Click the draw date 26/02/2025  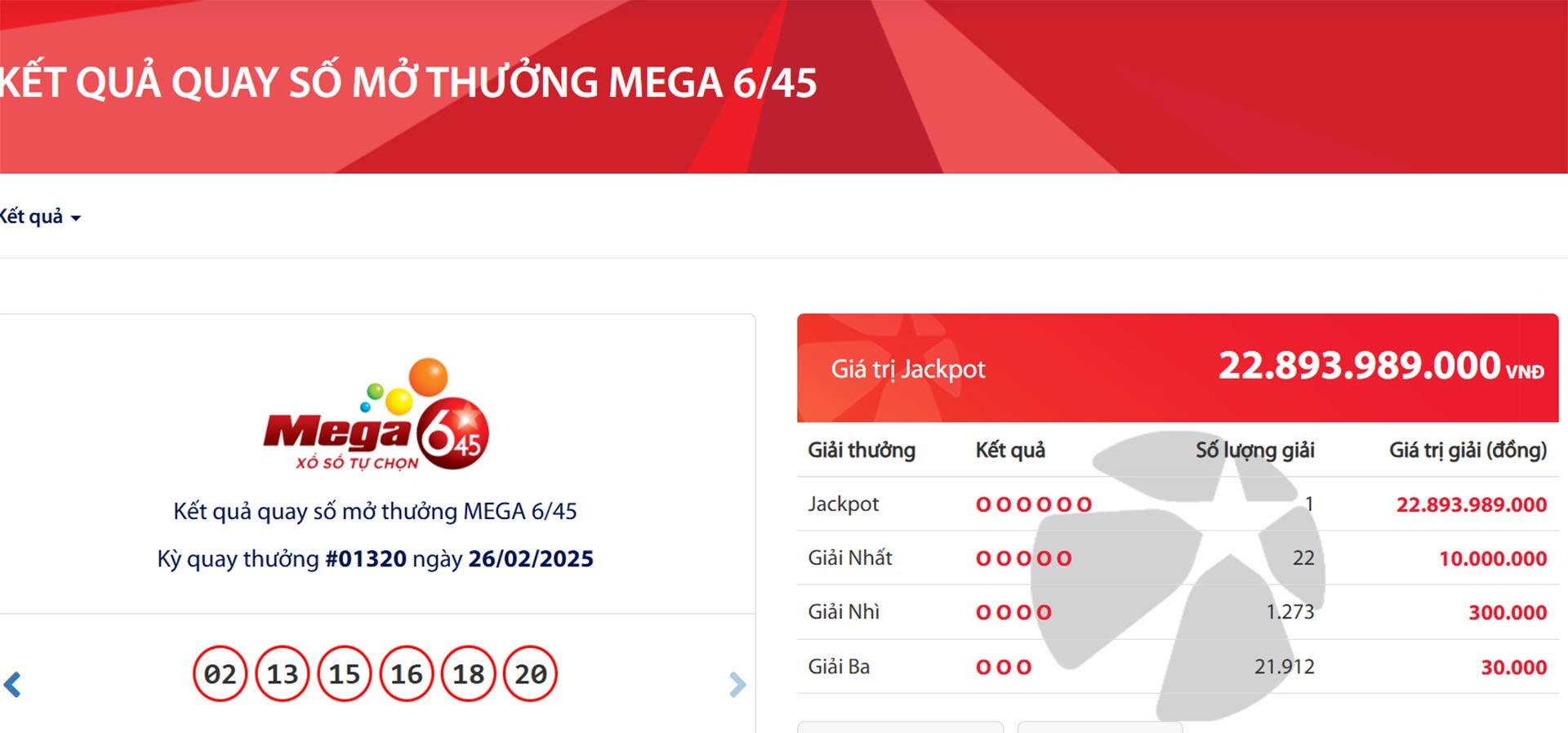click(531, 559)
